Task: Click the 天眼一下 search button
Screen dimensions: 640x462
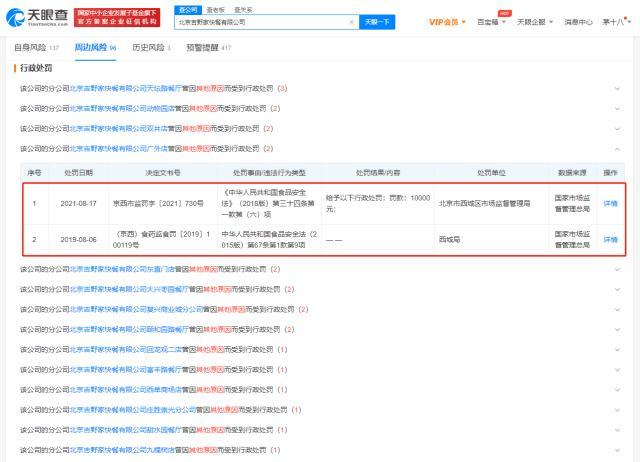Action: [377, 22]
